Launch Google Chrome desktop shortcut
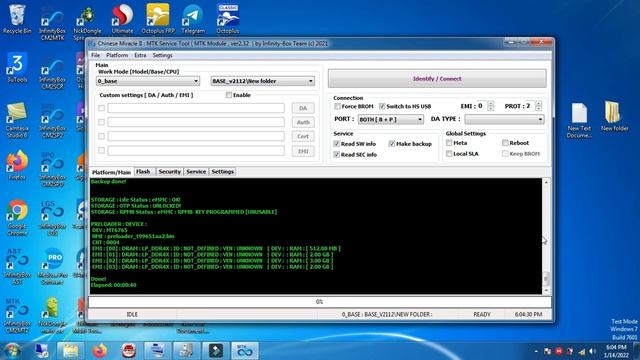Screen dimensions: 640x360 pyautogui.click(x=17, y=218)
